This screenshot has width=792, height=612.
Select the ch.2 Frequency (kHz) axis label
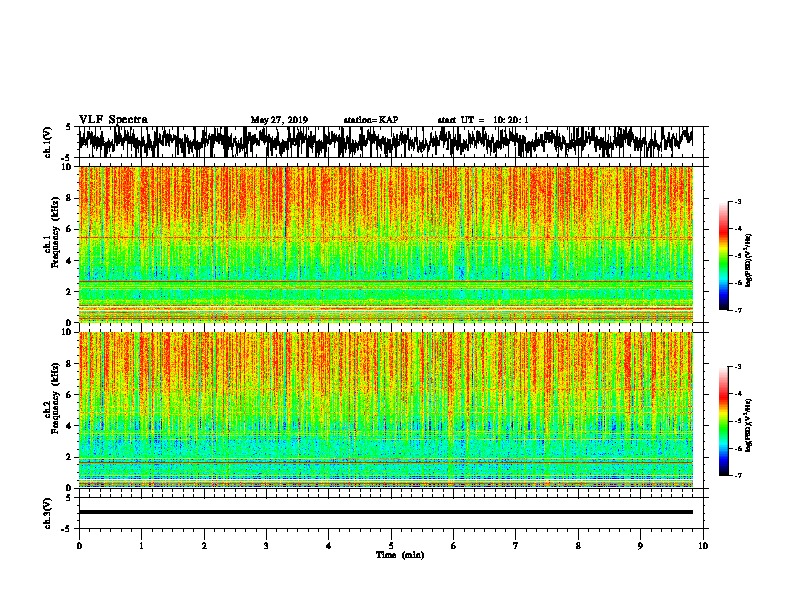pyautogui.click(x=52, y=398)
